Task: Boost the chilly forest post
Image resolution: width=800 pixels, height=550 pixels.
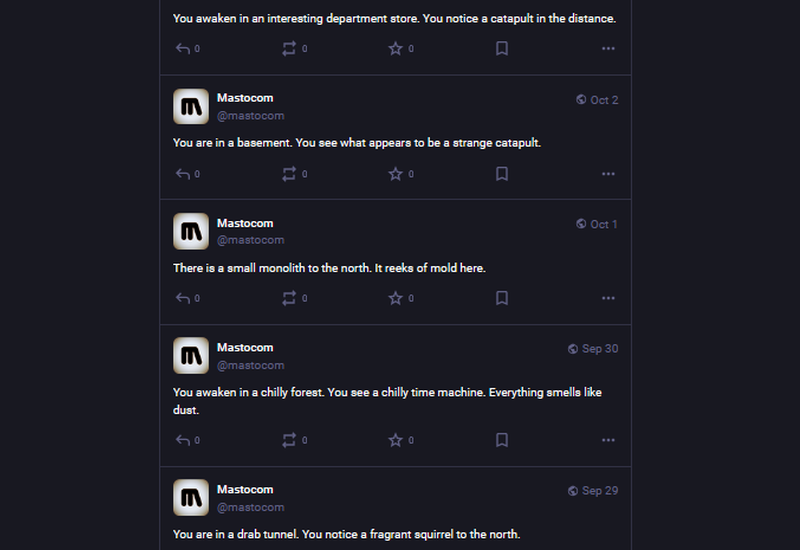Action: 289,440
